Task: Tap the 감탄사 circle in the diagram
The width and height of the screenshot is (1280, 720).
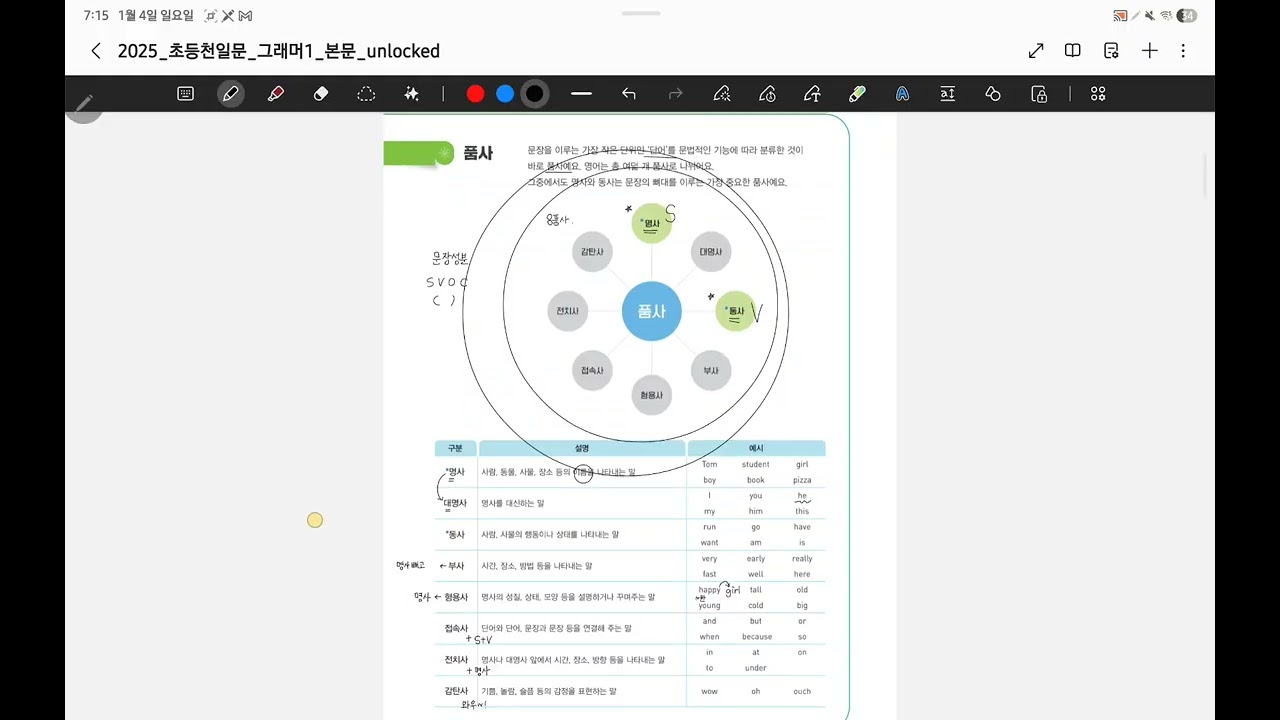Action: tap(592, 252)
